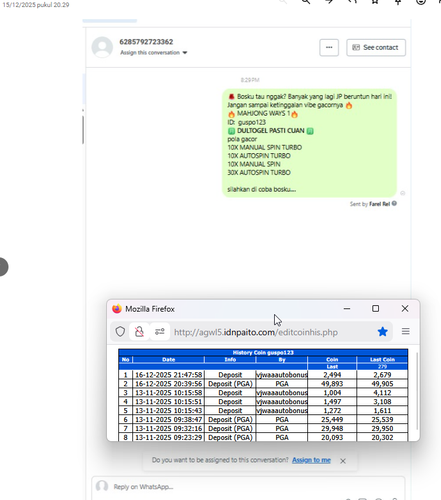441x500 pixels.
Task: Dismiss the assignment prompt with the X
Action: 343,461
